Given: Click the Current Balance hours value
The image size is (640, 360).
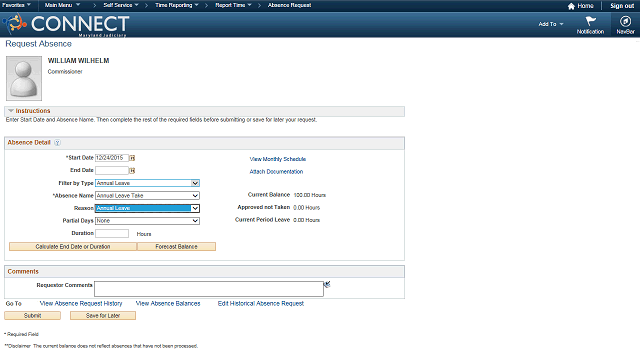Looking at the screenshot, I should [x=309, y=195].
